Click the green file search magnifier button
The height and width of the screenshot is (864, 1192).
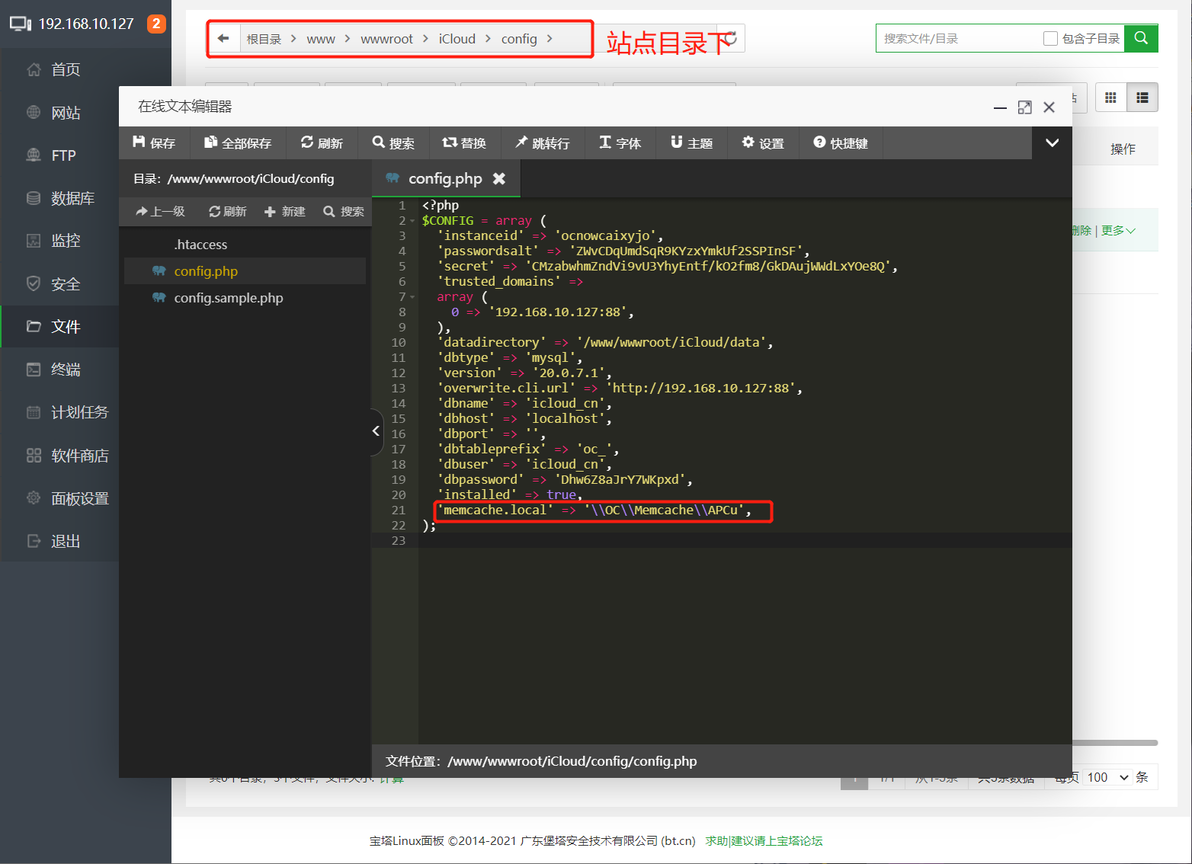[x=1141, y=38]
